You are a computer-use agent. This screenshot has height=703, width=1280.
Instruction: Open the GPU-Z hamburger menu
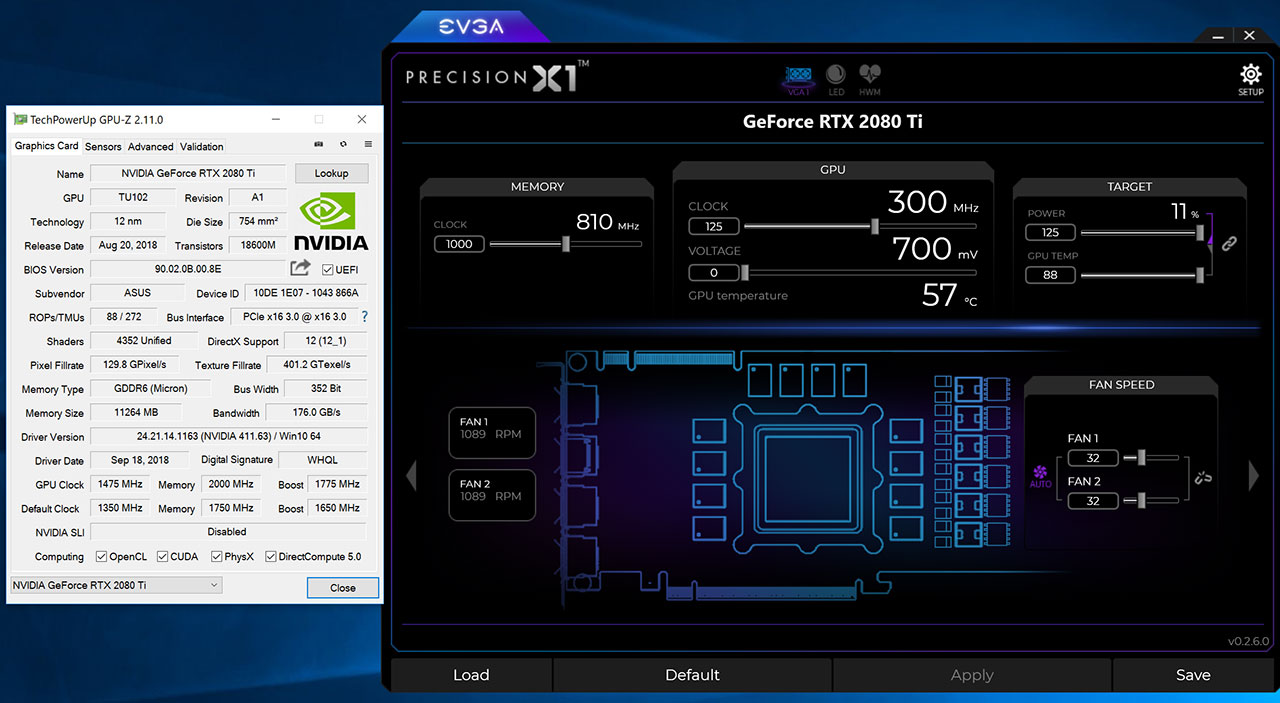click(x=368, y=146)
